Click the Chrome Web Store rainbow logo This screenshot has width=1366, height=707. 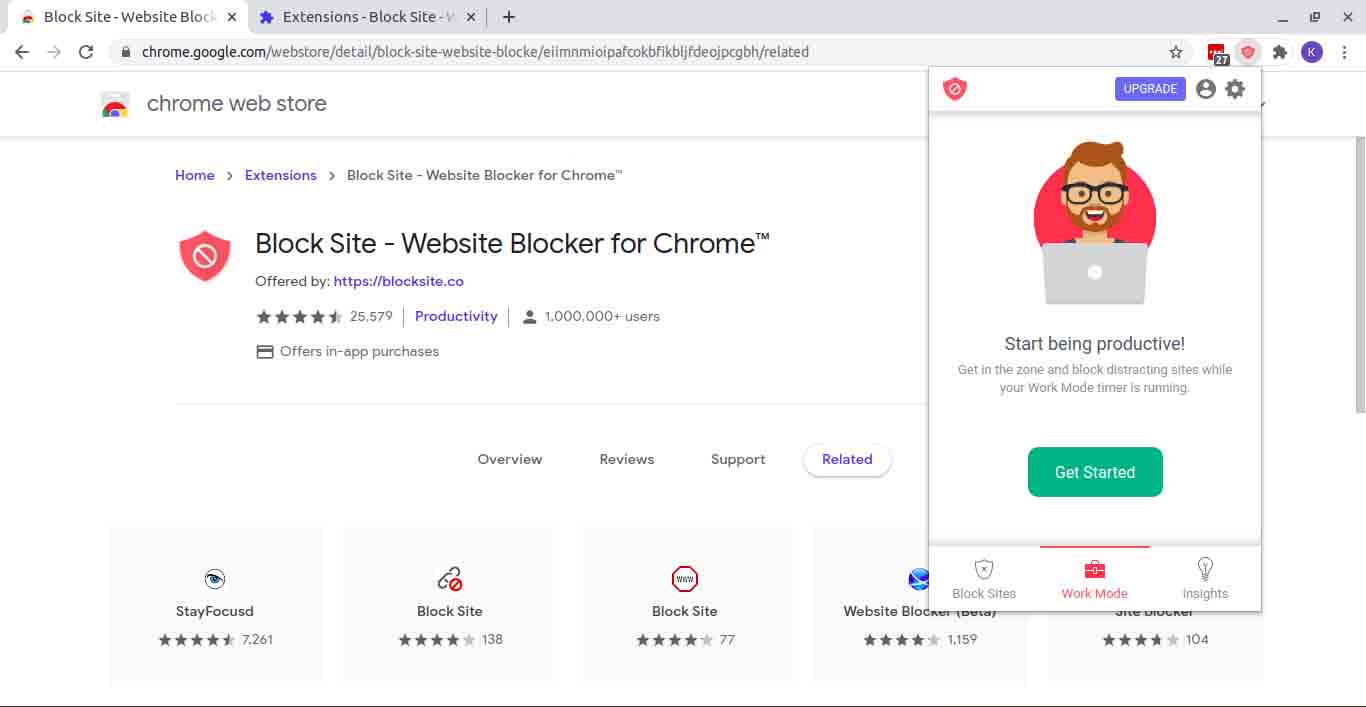(116, 104)
